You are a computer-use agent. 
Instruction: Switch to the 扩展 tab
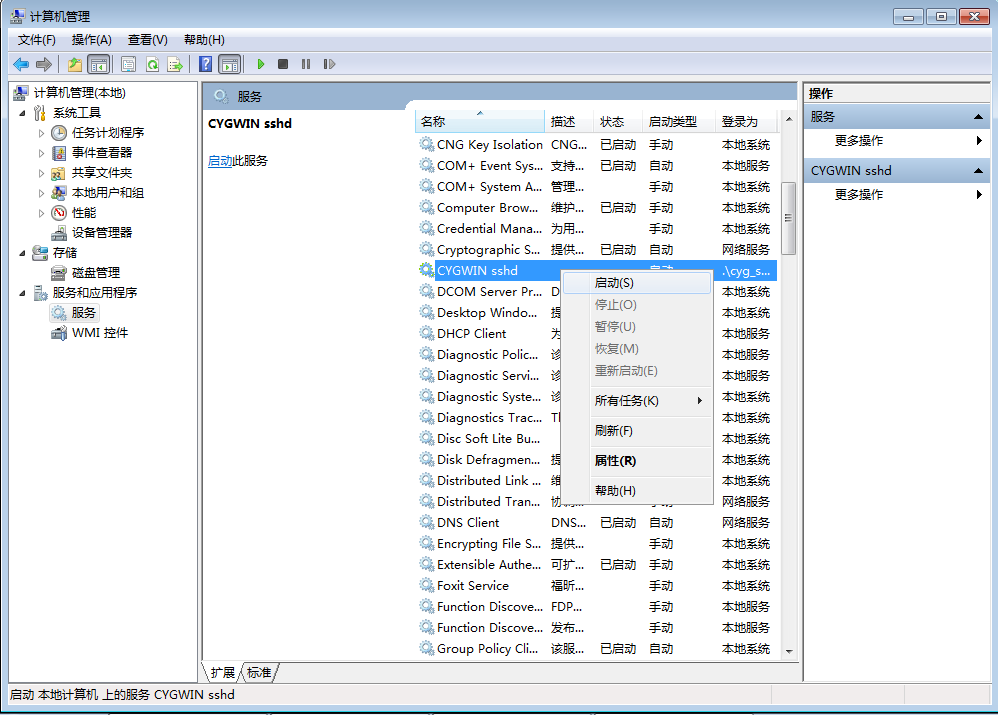pyautogui.click(x=223, y=672)
